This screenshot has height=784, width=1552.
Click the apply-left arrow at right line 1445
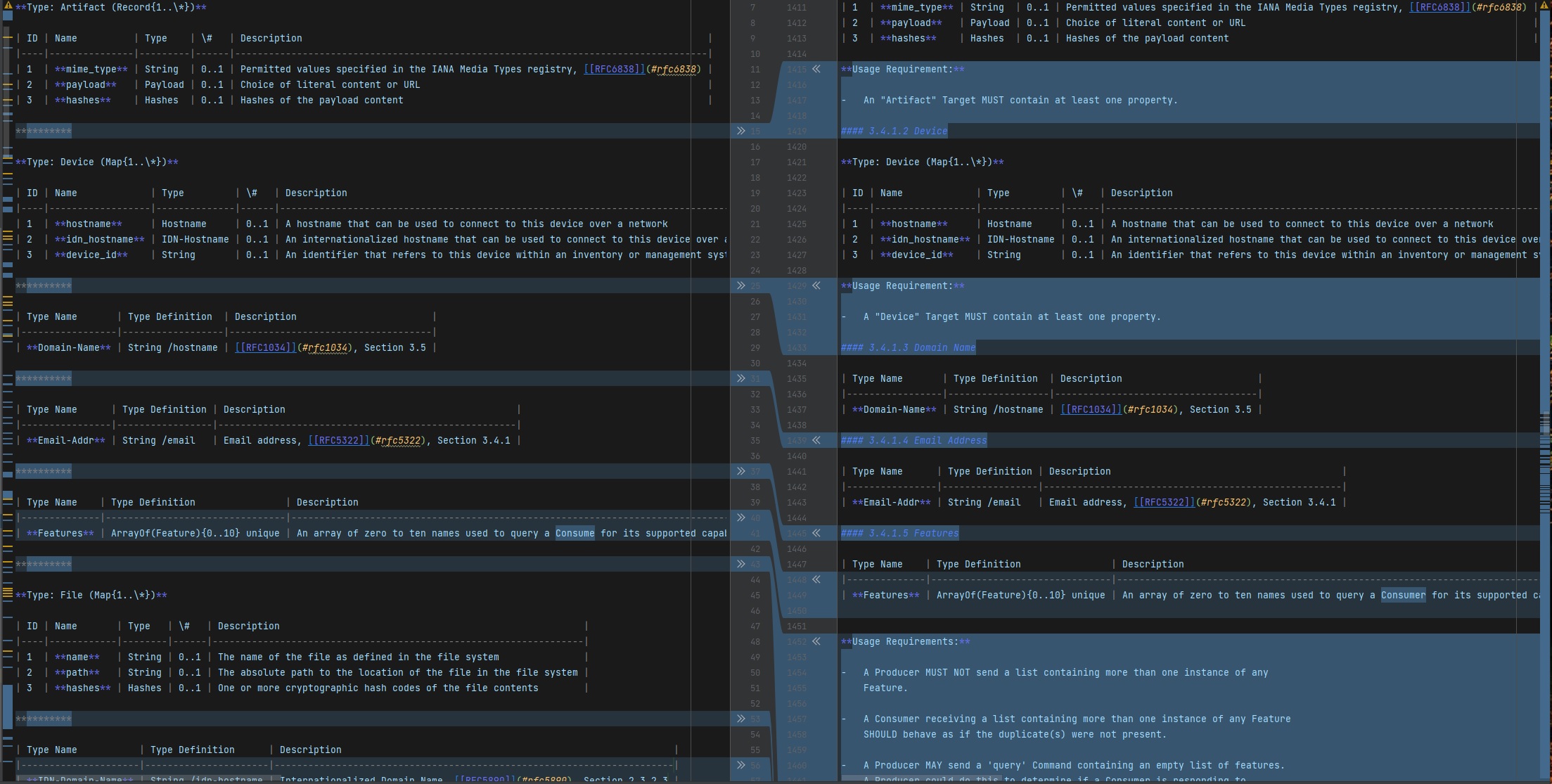point(816,533)
